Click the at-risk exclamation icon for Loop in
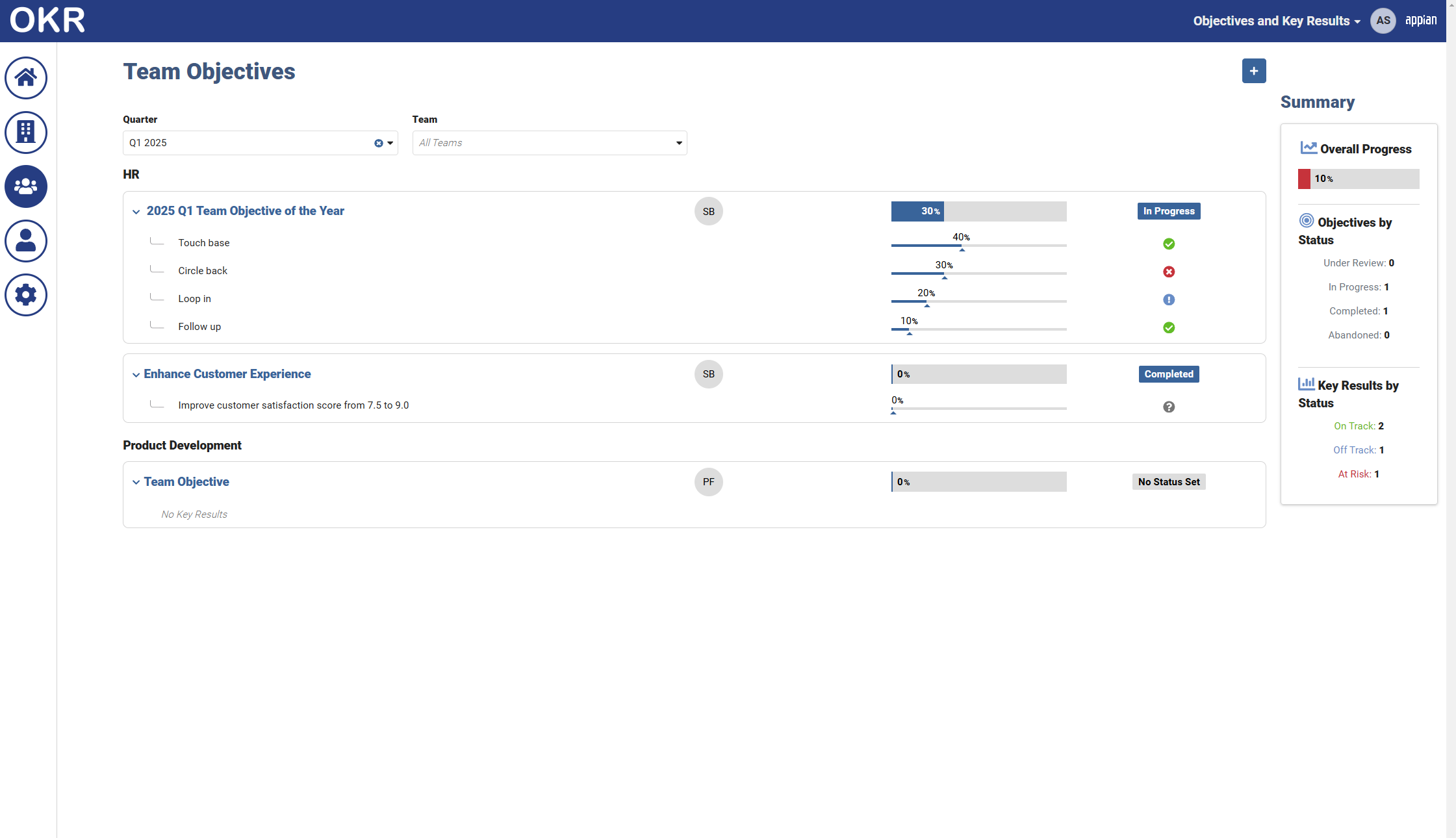The image size is (1456, 838). [1169, 299]
